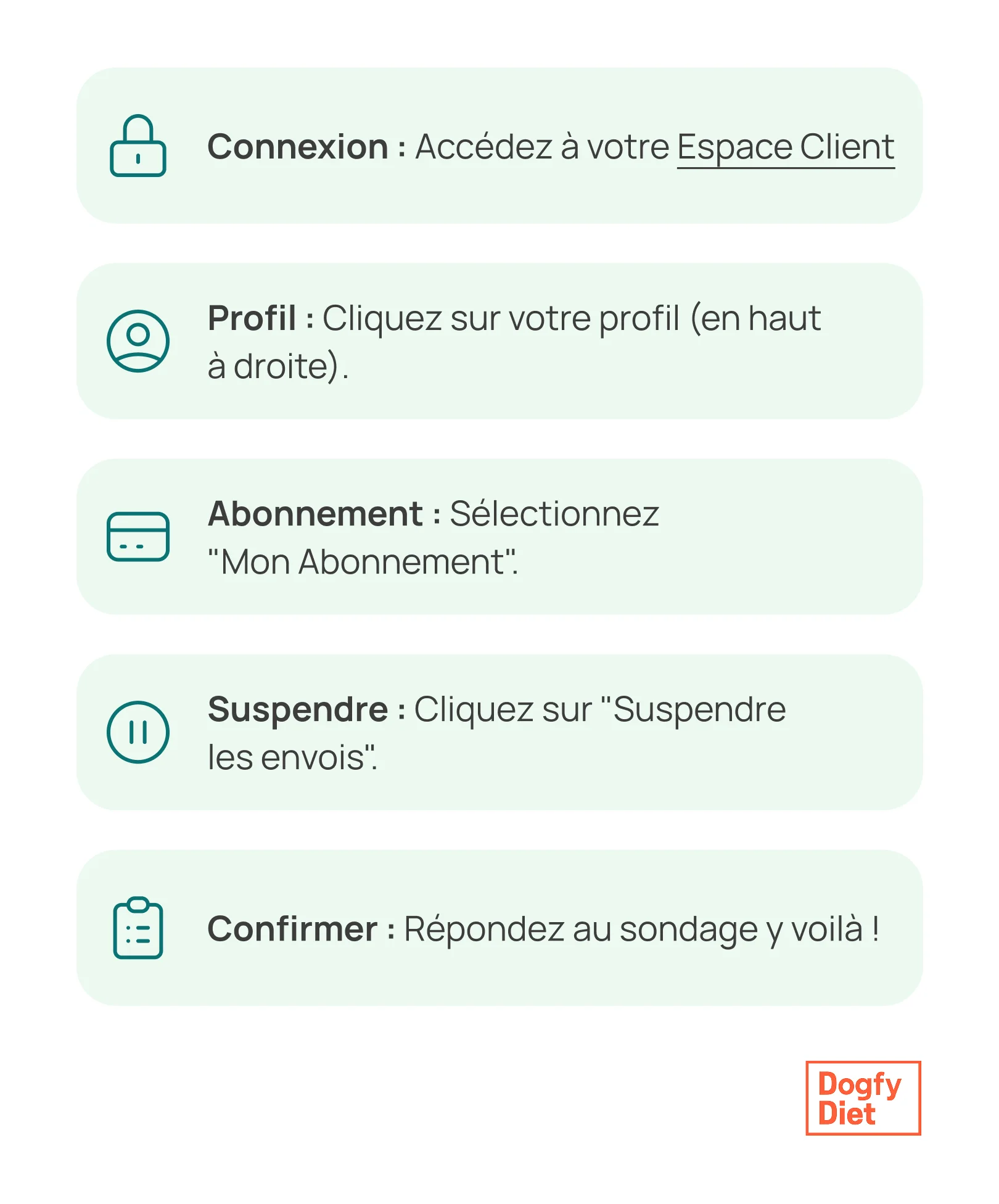The height and width of the screenshot is (1204, 999).
Task: Click the bold Suspendre heading
Action: [298, 709]
